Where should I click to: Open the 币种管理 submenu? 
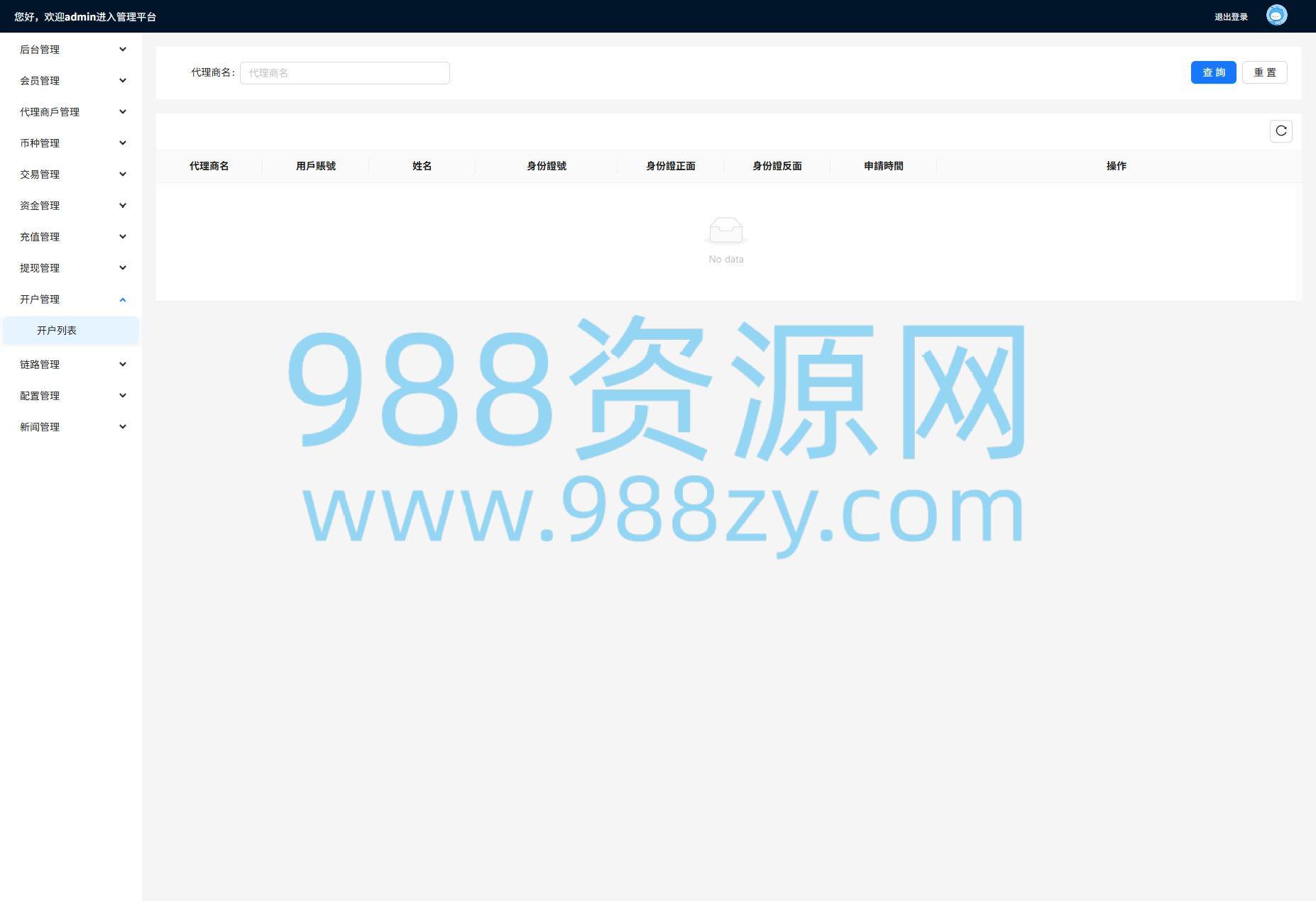(71, 143)
